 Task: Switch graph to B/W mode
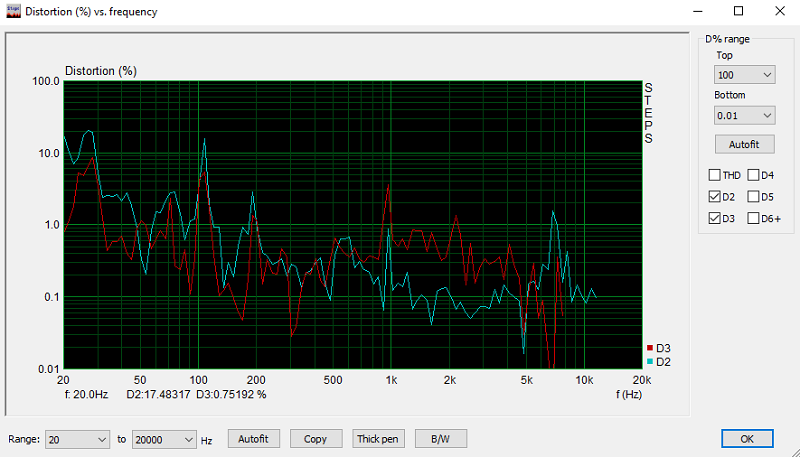tap(440, 439)
